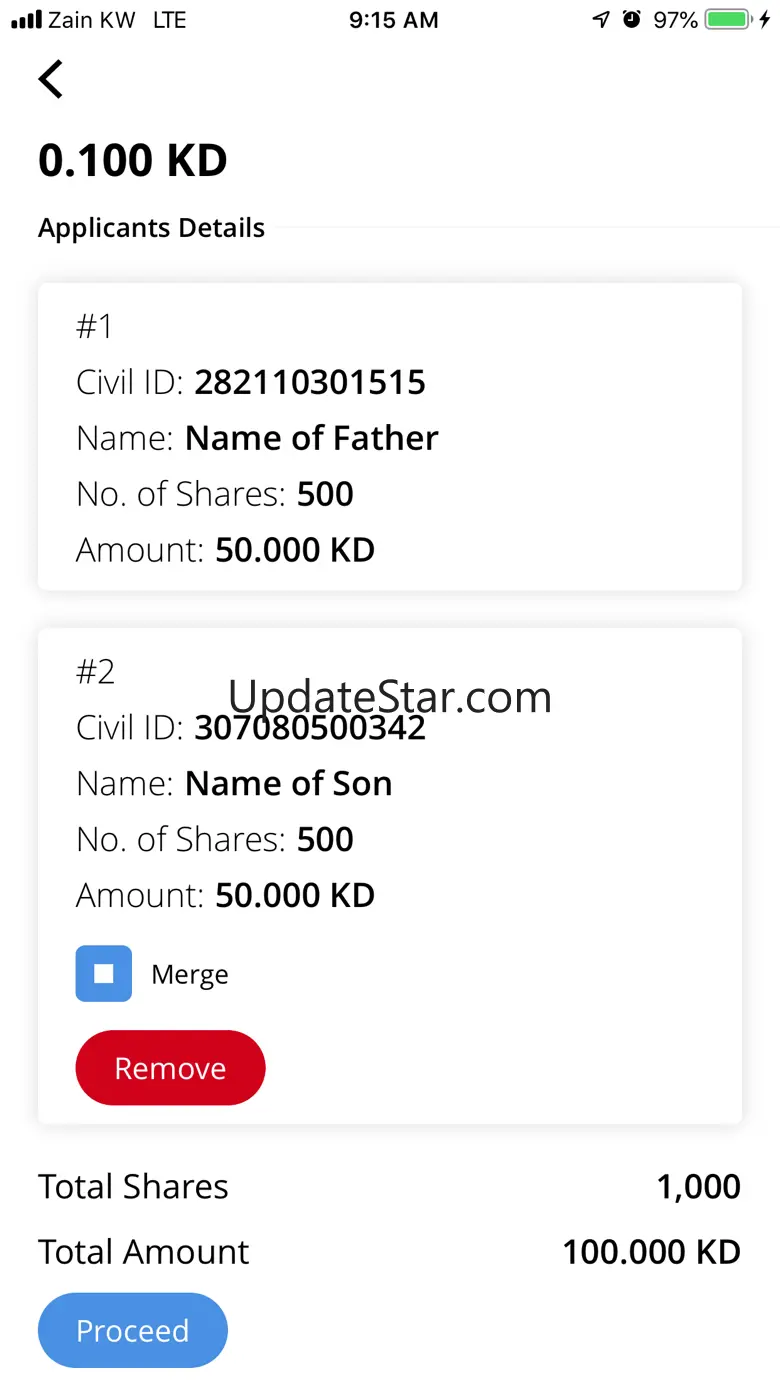
Task: Click the Merge label text
Action: coord(190,975)
